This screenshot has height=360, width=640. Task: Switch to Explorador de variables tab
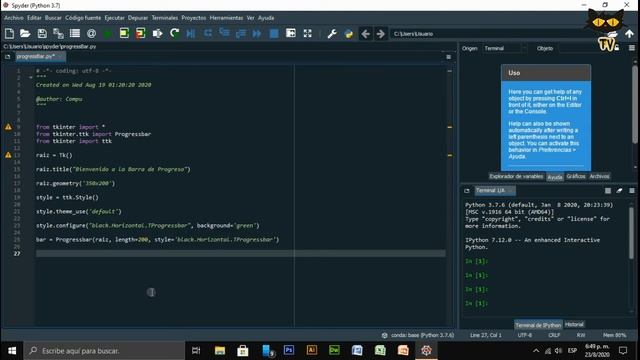[516, 177]
